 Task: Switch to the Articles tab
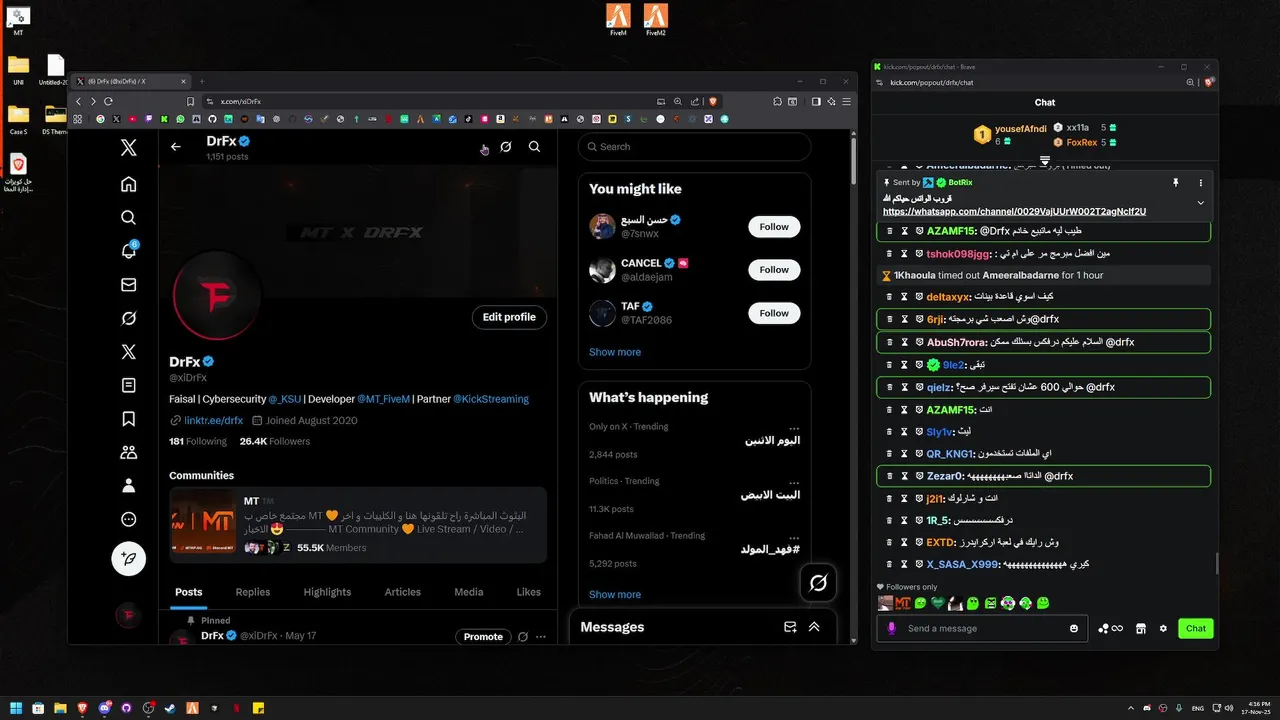(403, 592)
